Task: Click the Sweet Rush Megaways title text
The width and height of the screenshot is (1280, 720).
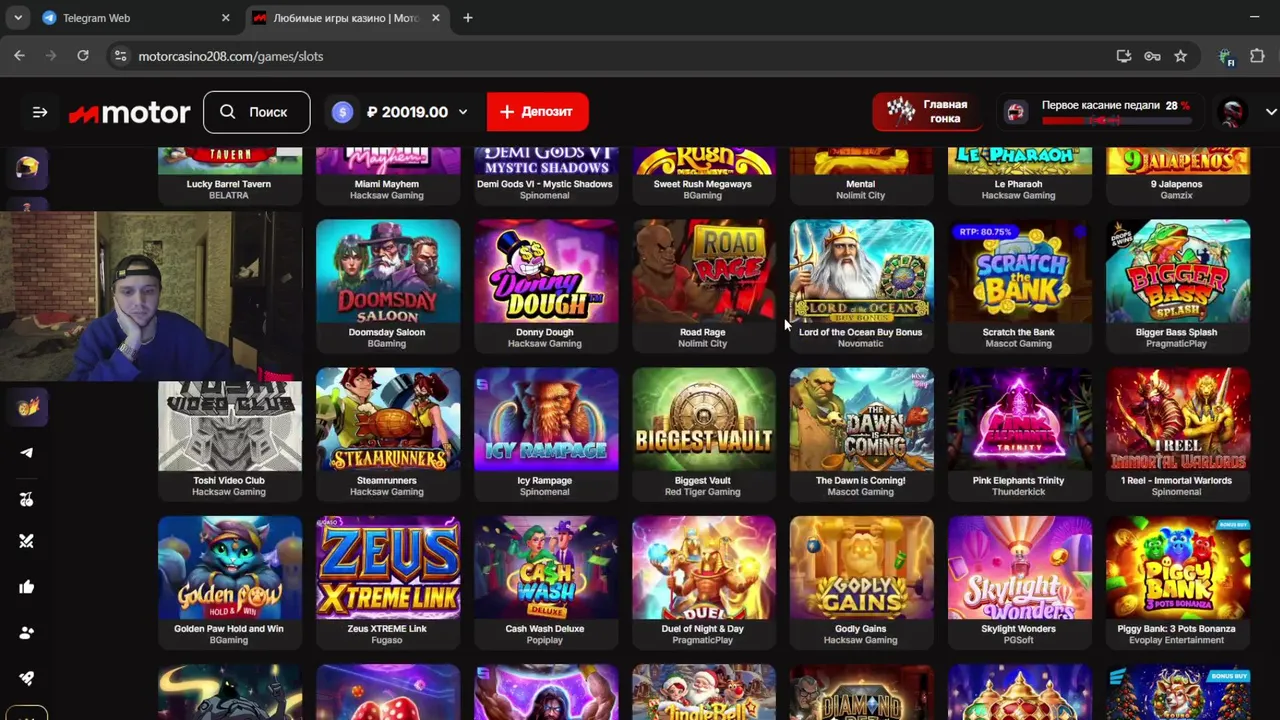Action: tap(703, 184)
